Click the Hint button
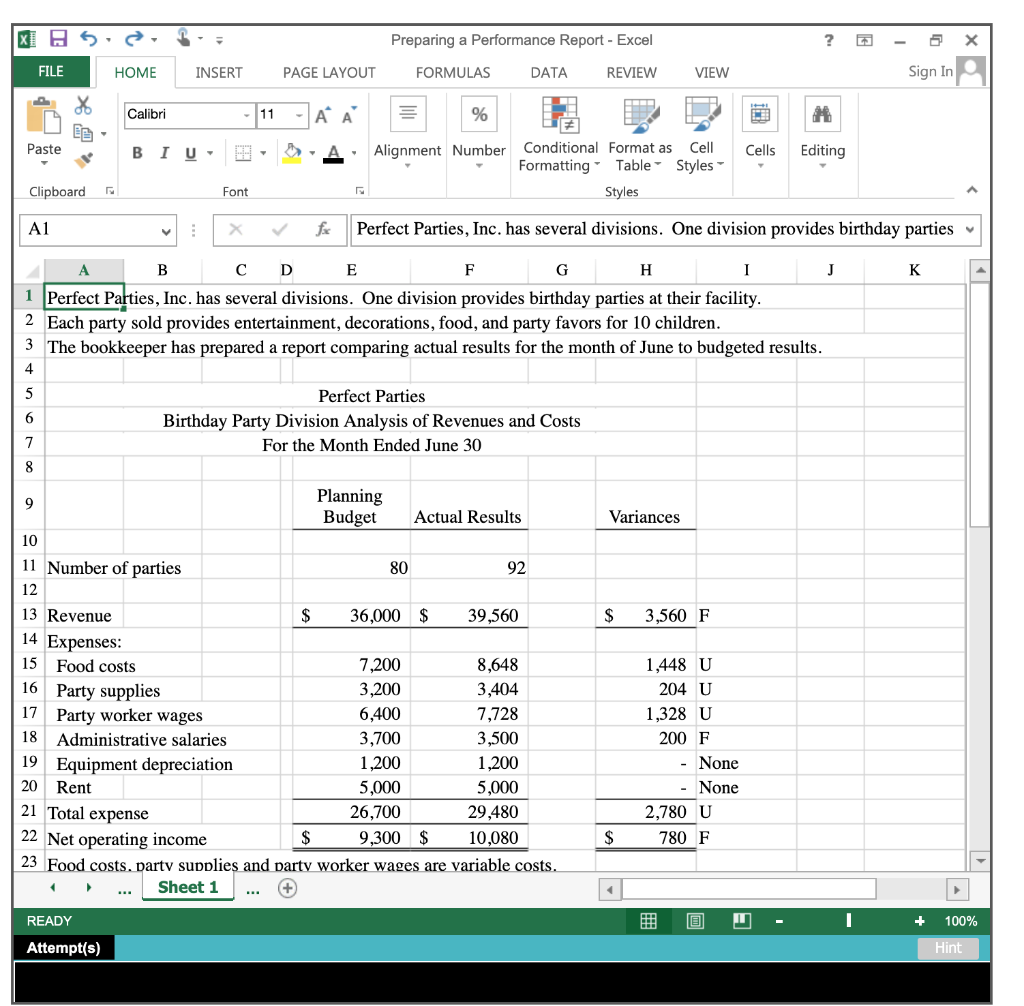Viewport: 1024px width, 1006px height. [x=947, y=948]
